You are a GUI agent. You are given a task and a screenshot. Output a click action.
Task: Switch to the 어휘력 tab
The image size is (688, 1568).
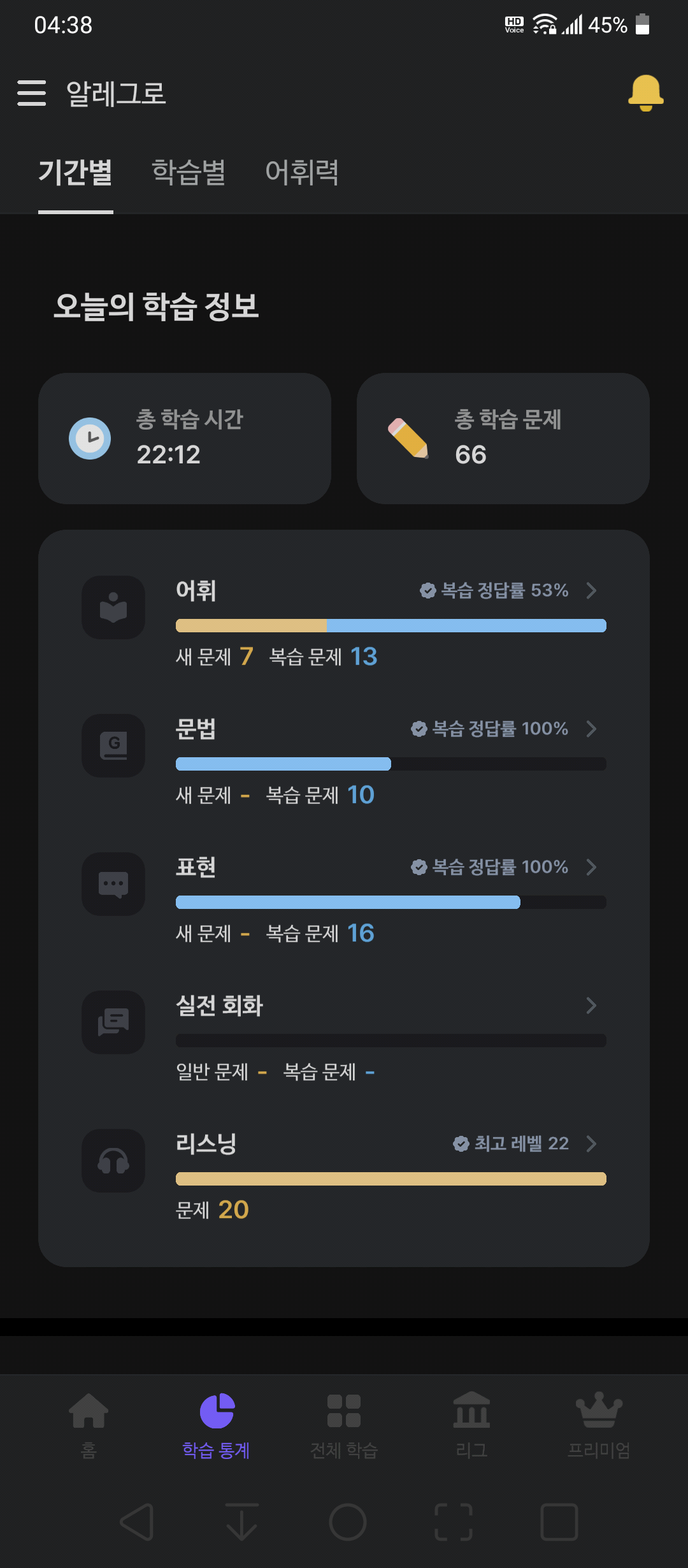coord(302,172)
